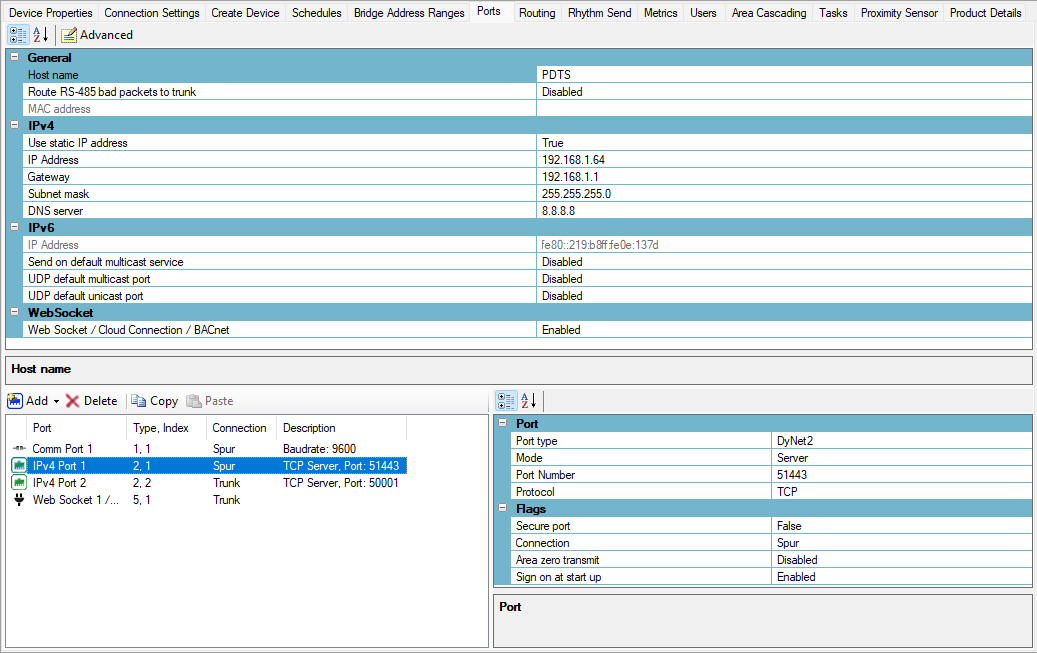
Task: Select the IPv4 Port 2 entry
Action: pyautogui.click(x=59, y=483)
